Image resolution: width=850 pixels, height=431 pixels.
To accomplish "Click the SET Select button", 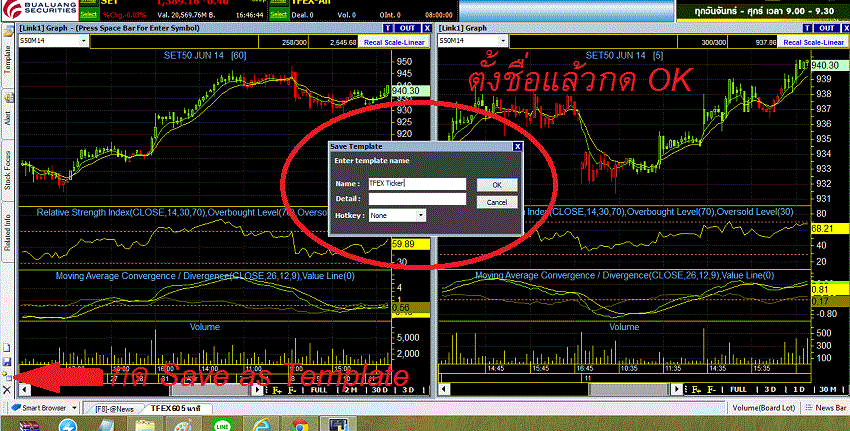I will pyautogui.click(x=88, y=15).
